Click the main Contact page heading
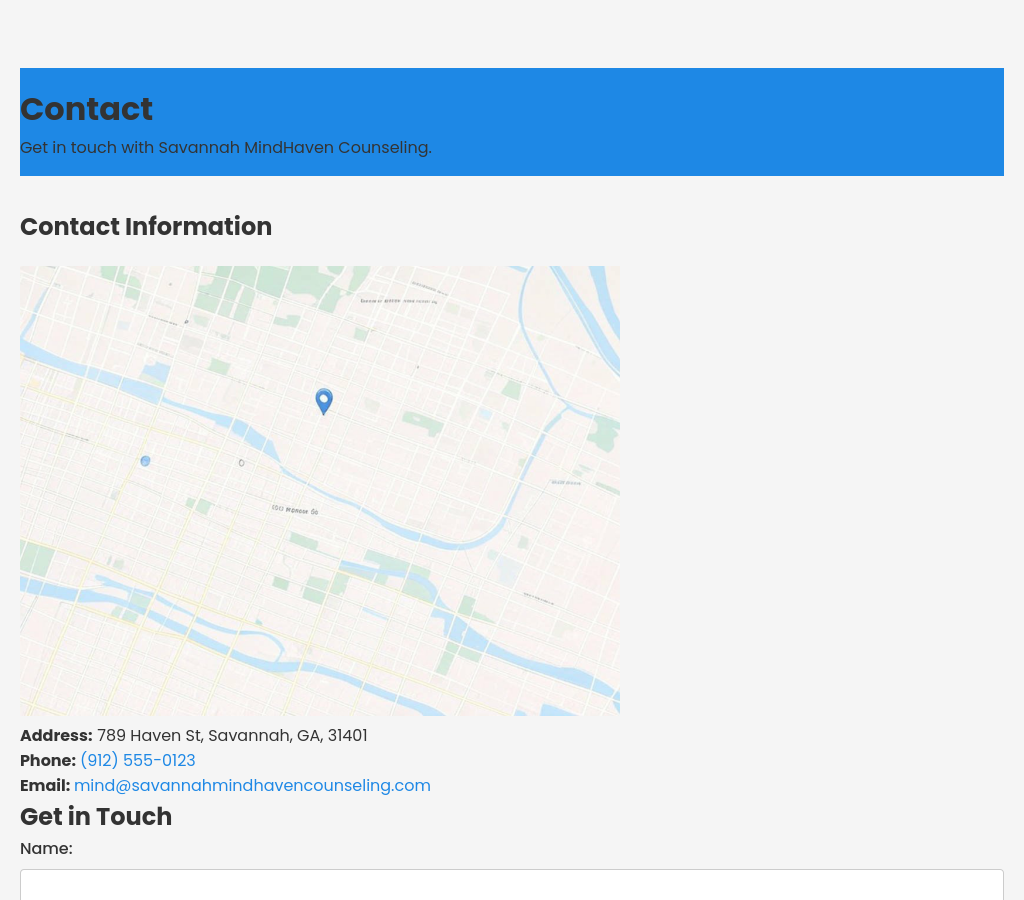Image resolution: width=1024 pixels, height=900 pixels. [87, 109]
